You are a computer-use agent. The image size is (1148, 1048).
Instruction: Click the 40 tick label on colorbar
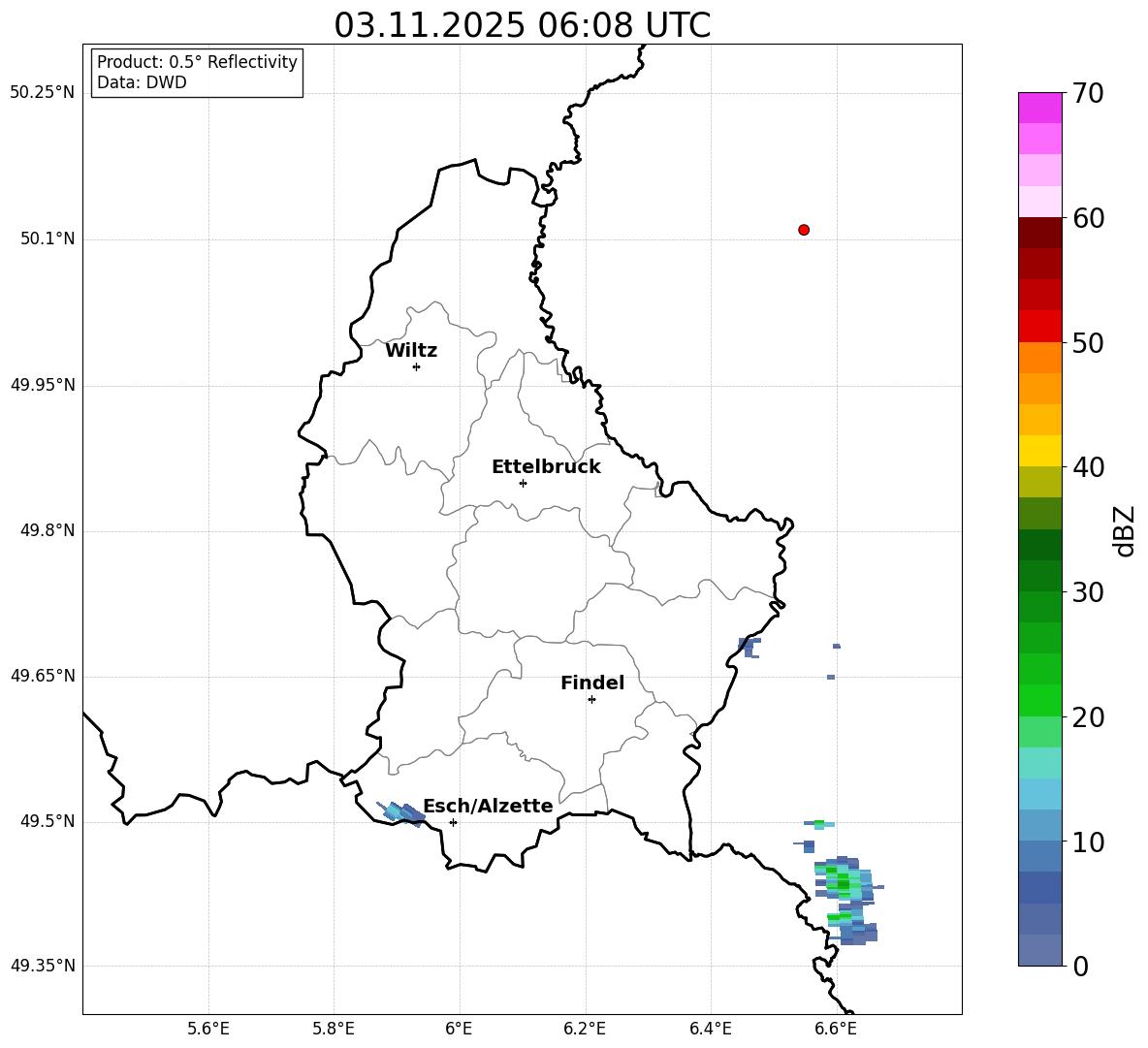(1088, 467)
